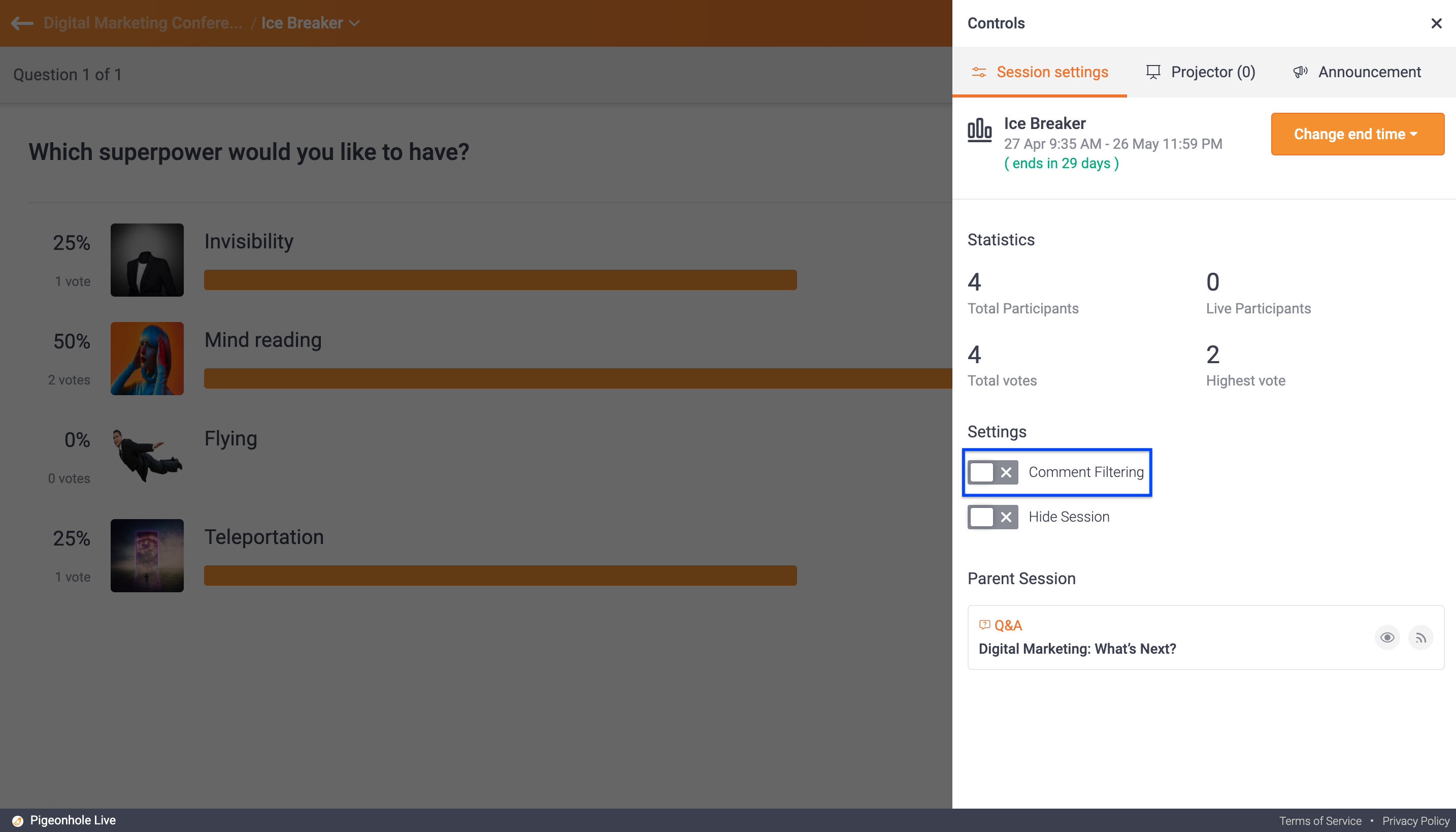Click the '0 votes' count for Flying

click(x=69, y=478)
